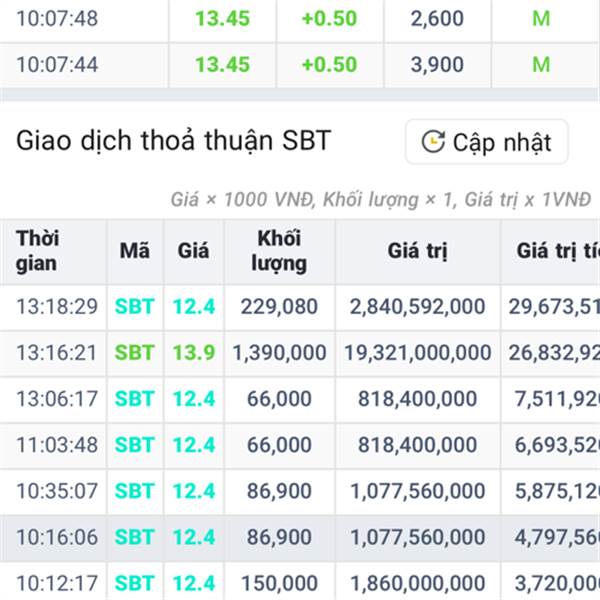Image resolution: width=600 pixels, height=600 pixels.
Task: Select the Giá trị column header
Action: [417, 251]
